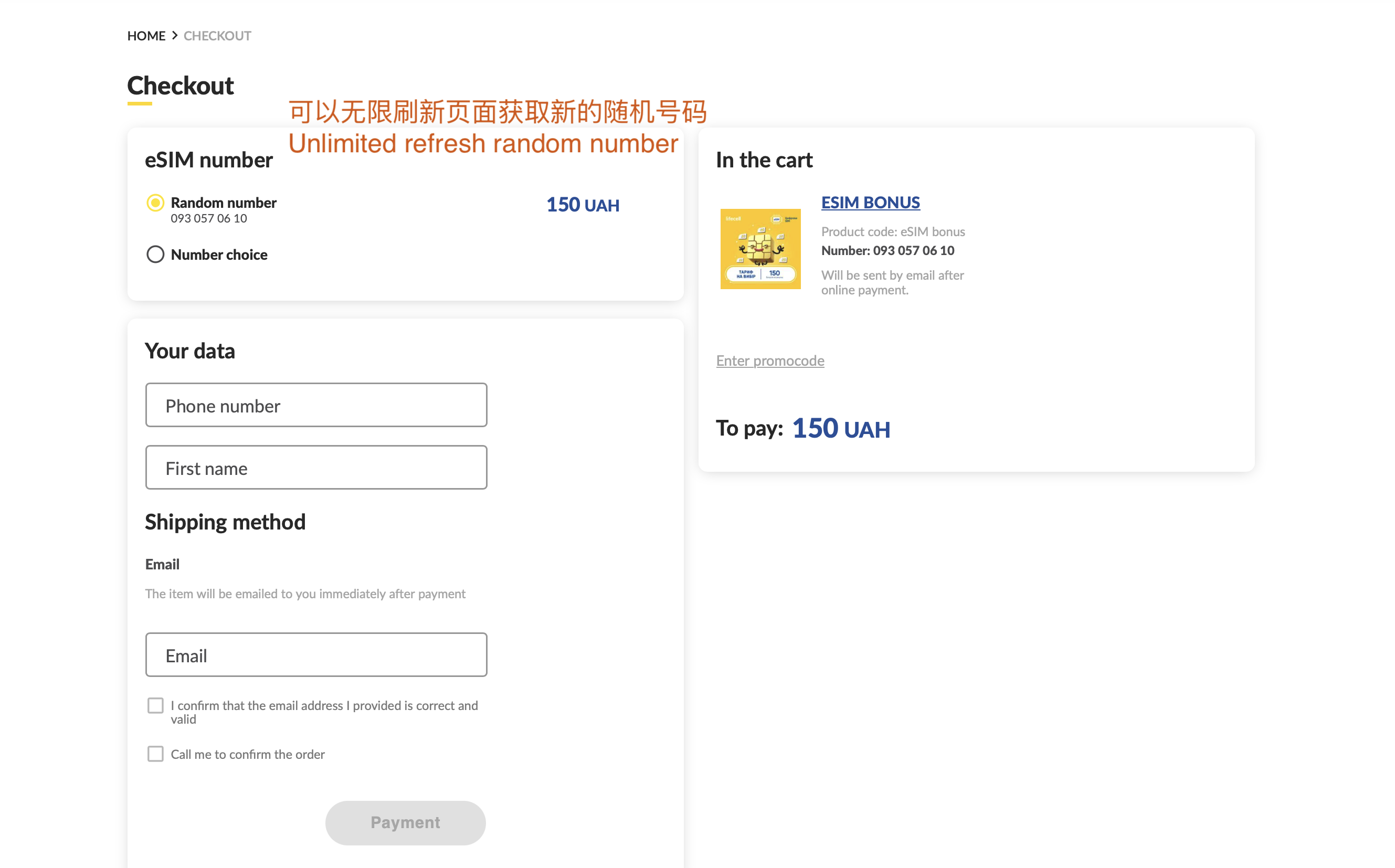Viewport: 1395px width, 868px height.
Task: Click the To pay 150 UAH total
Action: (x=840, y=428)
